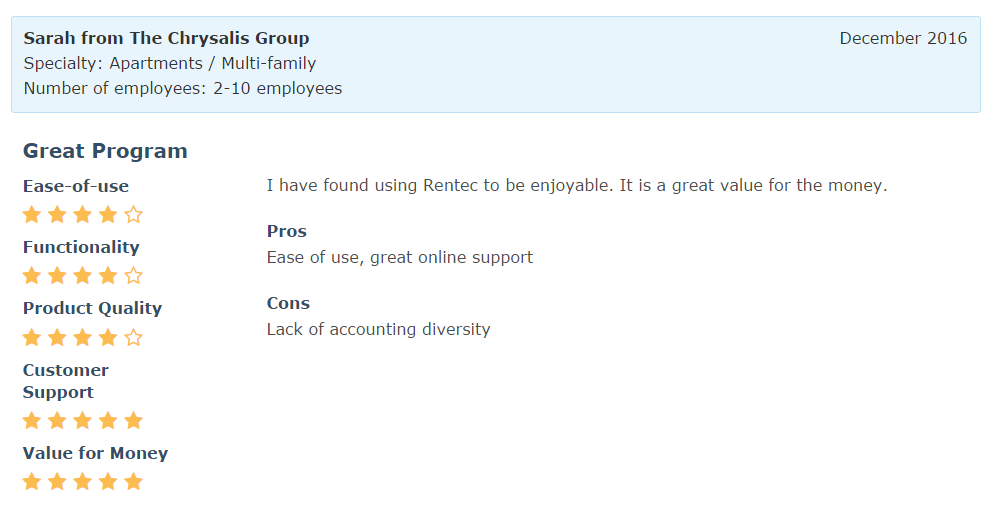Click the December 2016 review date
The height and width of the screenshot is (512, 994).
(x=903, y=39)
